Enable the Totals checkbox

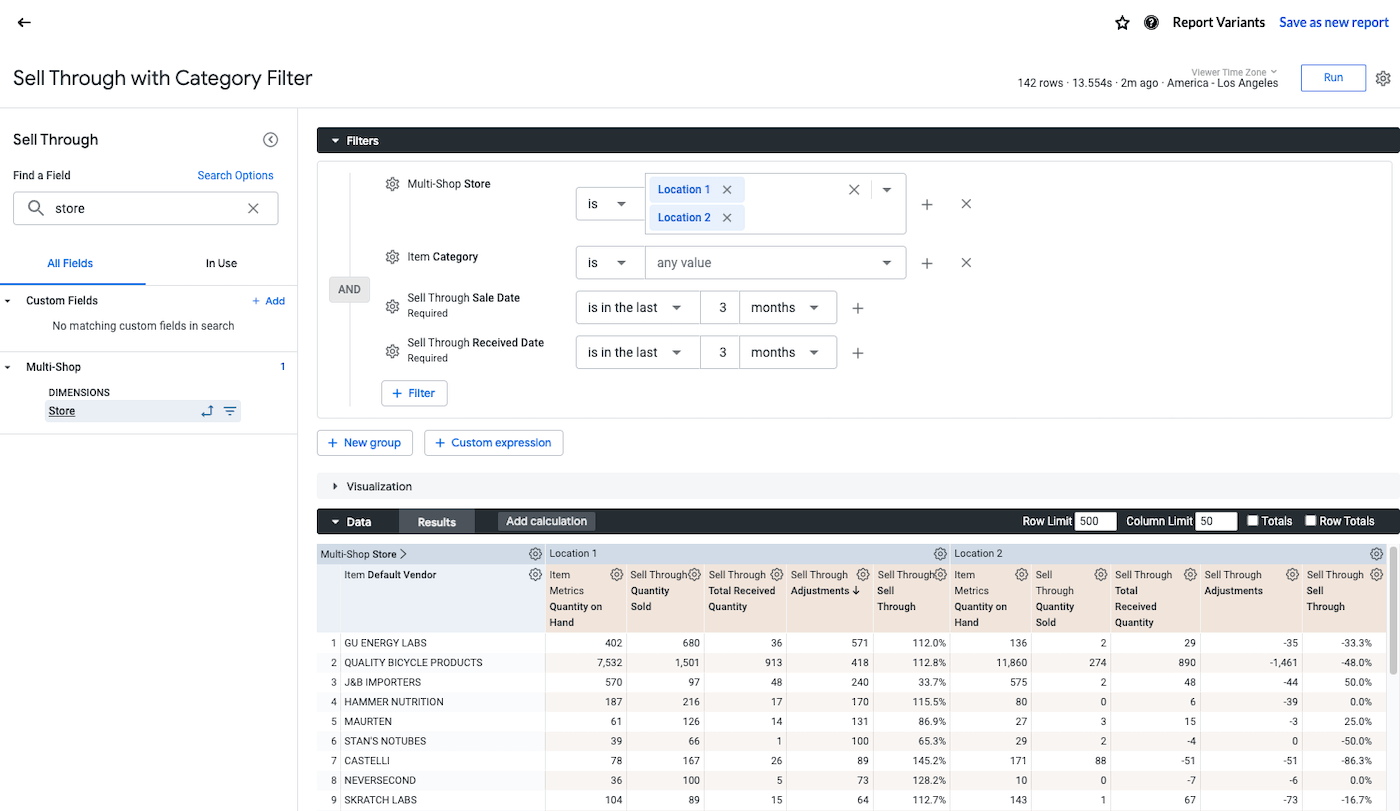[x=1253, y=520]
